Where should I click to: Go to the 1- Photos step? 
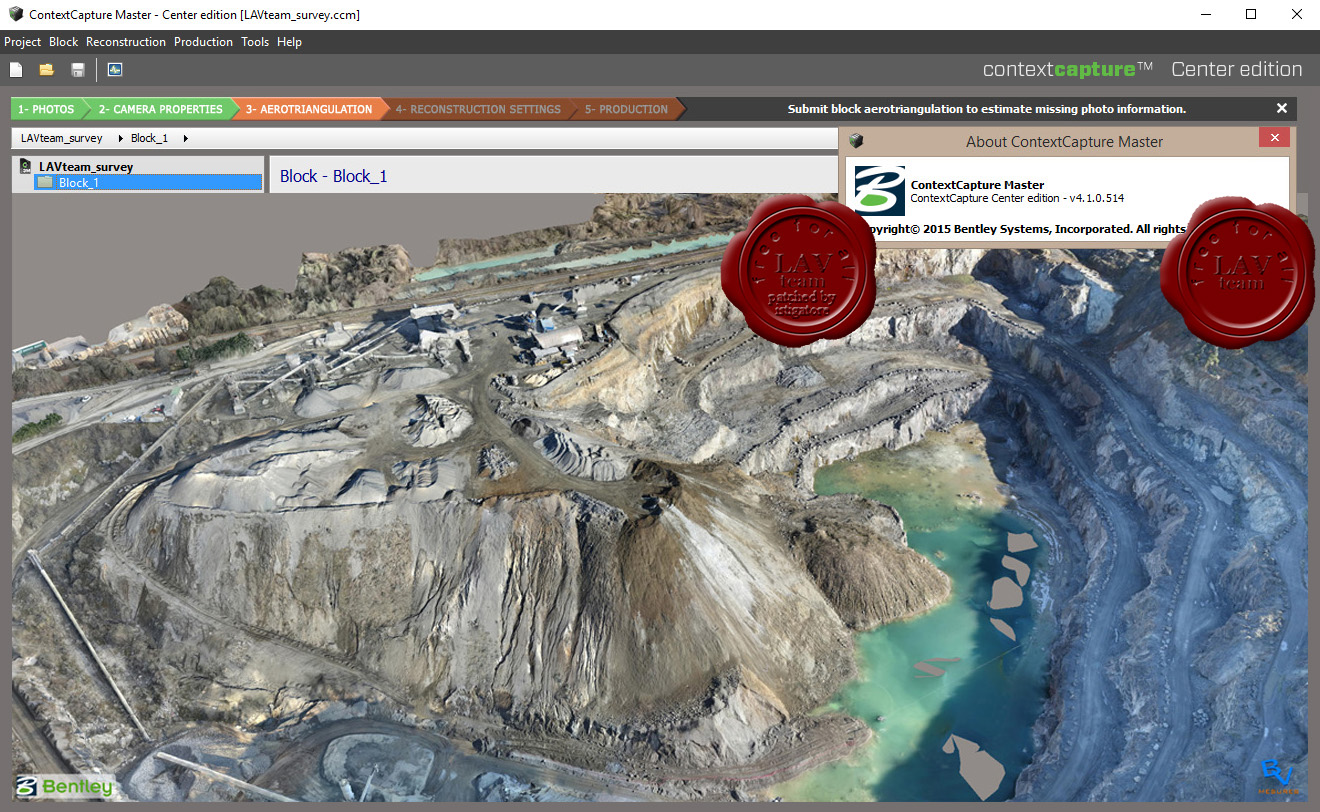tap(46, 109)
